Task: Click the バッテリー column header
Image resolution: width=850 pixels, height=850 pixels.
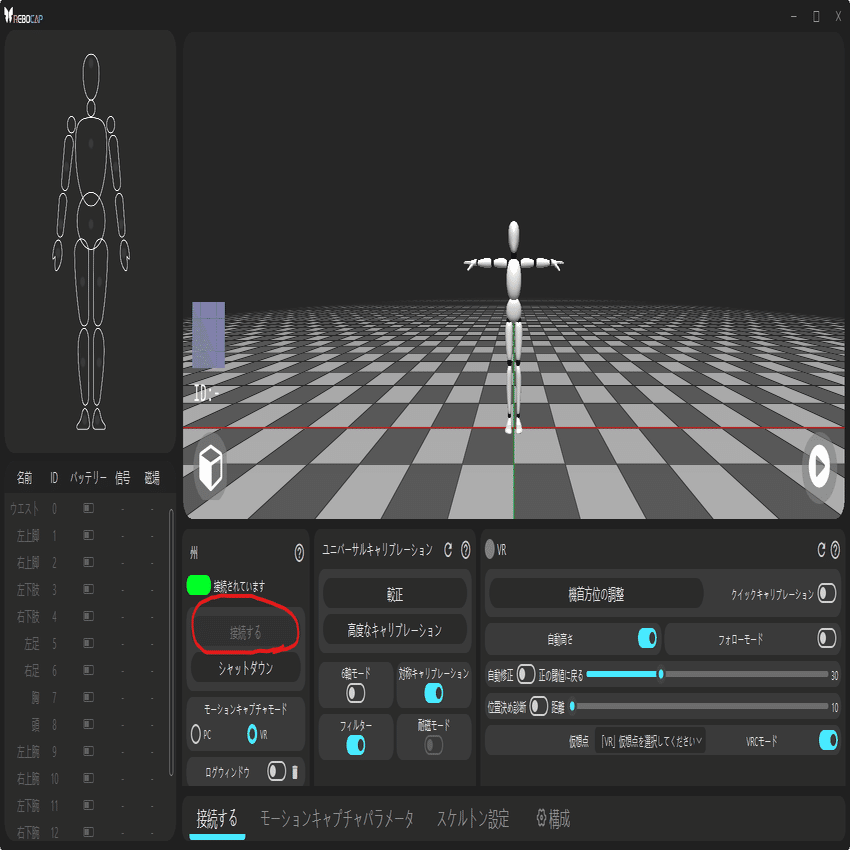Action: coord(88,478)
